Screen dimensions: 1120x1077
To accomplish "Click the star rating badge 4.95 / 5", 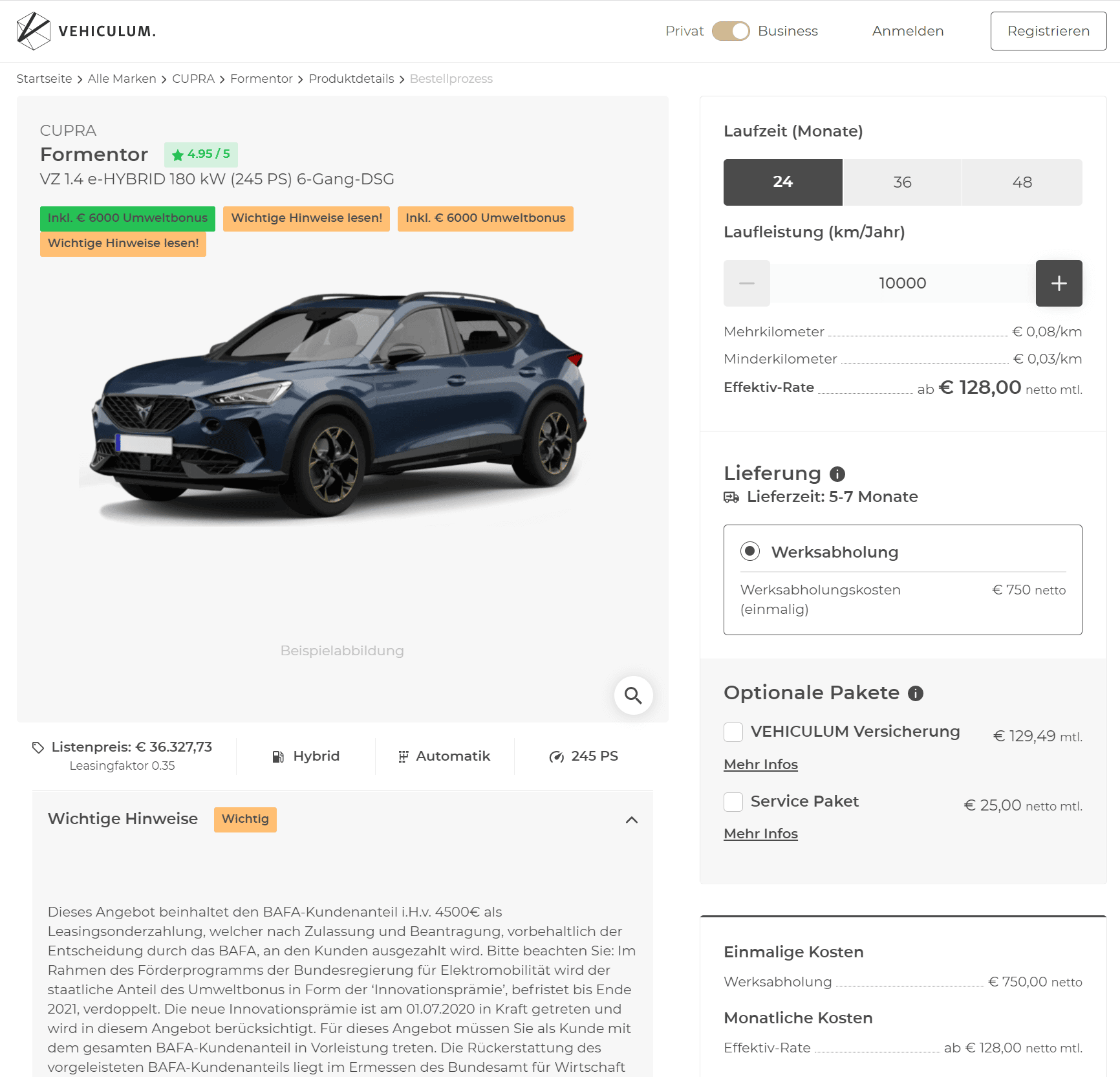I will click(x=201, y=155).
